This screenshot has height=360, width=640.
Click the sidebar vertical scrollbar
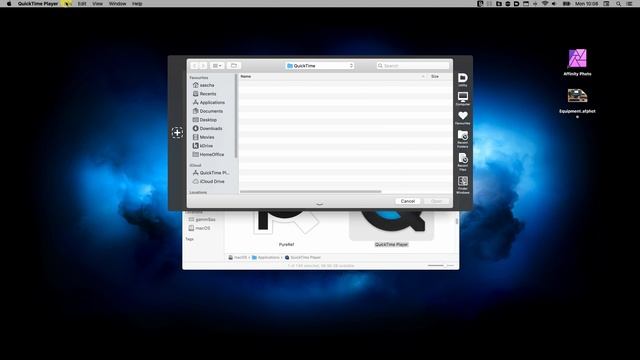point(236,116)
